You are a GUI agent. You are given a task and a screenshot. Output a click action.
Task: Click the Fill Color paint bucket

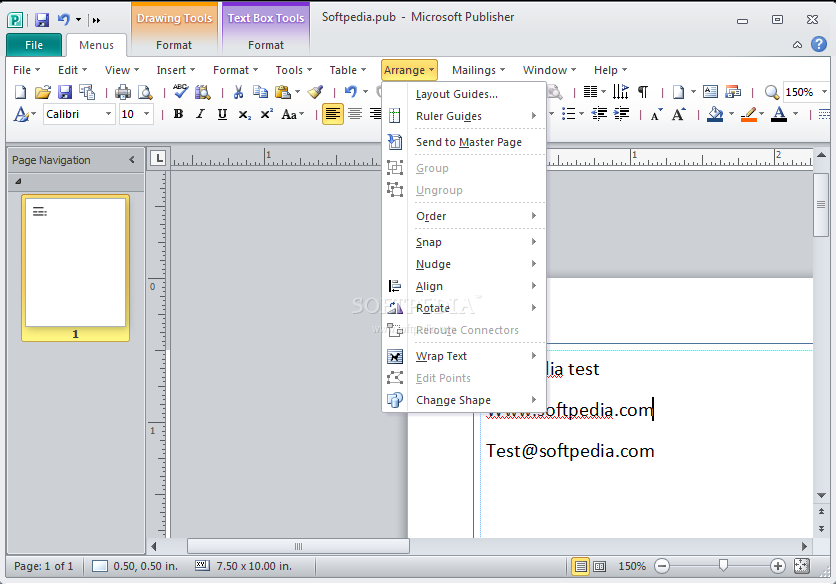point(715,114)
